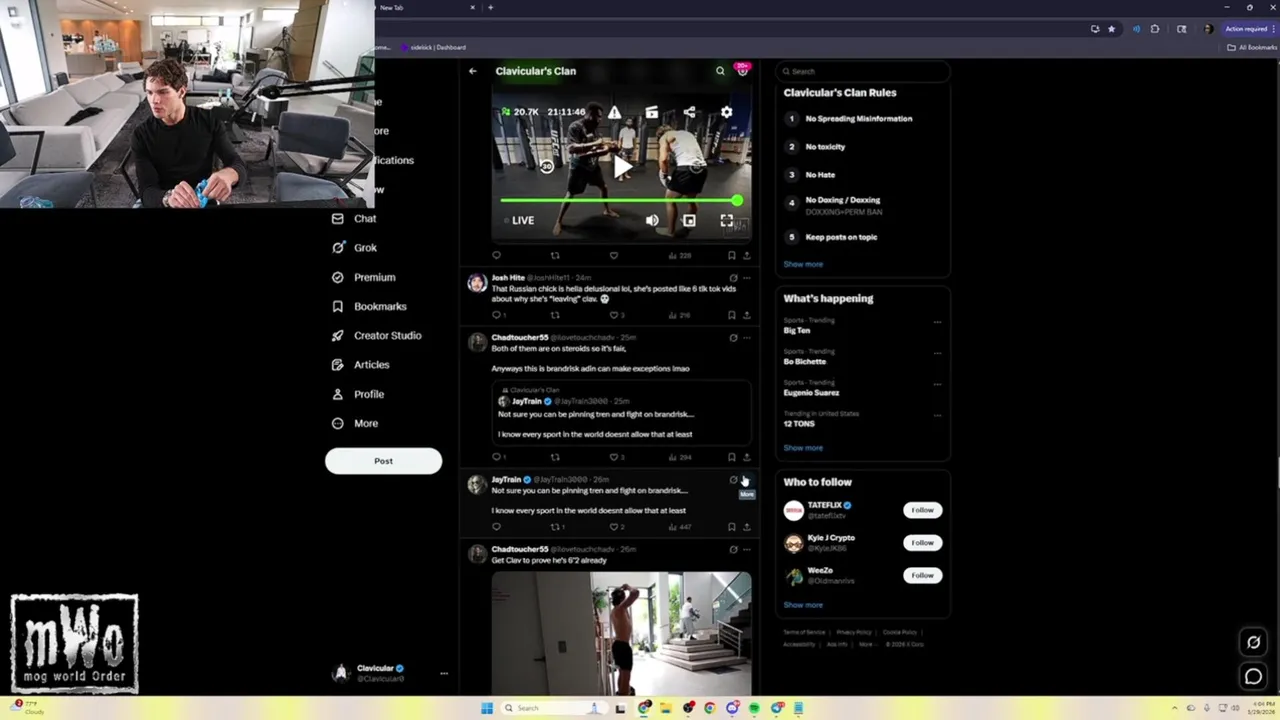The width and height of the screenshot is (1280, 720).
Task: Click the X search input field
Action: click(863, 71)
